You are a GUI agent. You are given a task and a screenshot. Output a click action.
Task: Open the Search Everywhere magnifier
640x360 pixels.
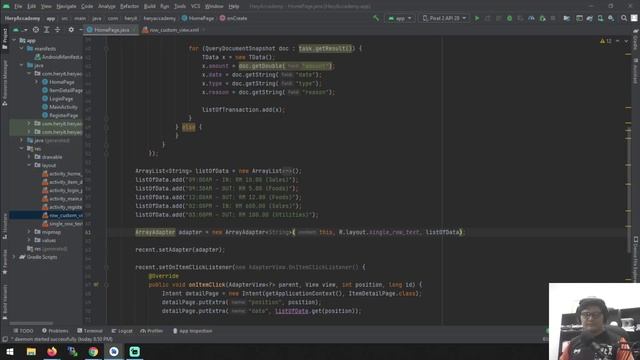(x=624, y=18)
